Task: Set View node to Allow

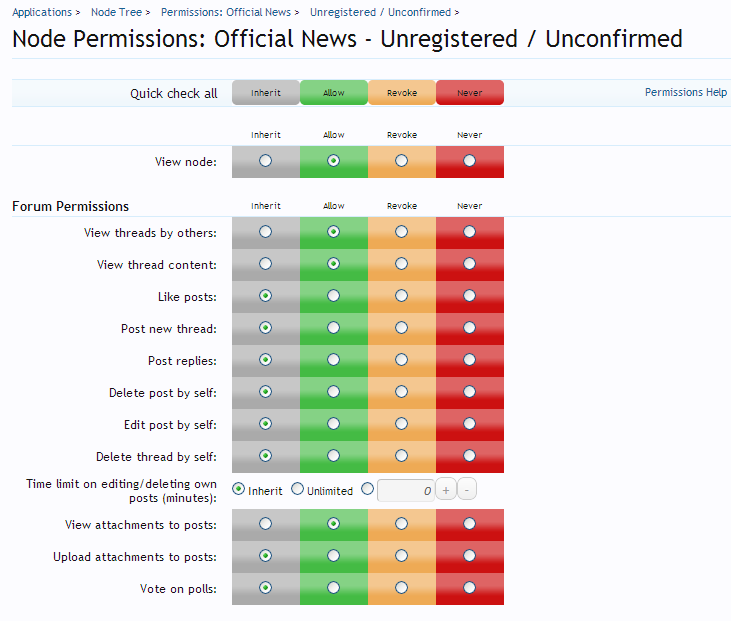Action: 333,161
